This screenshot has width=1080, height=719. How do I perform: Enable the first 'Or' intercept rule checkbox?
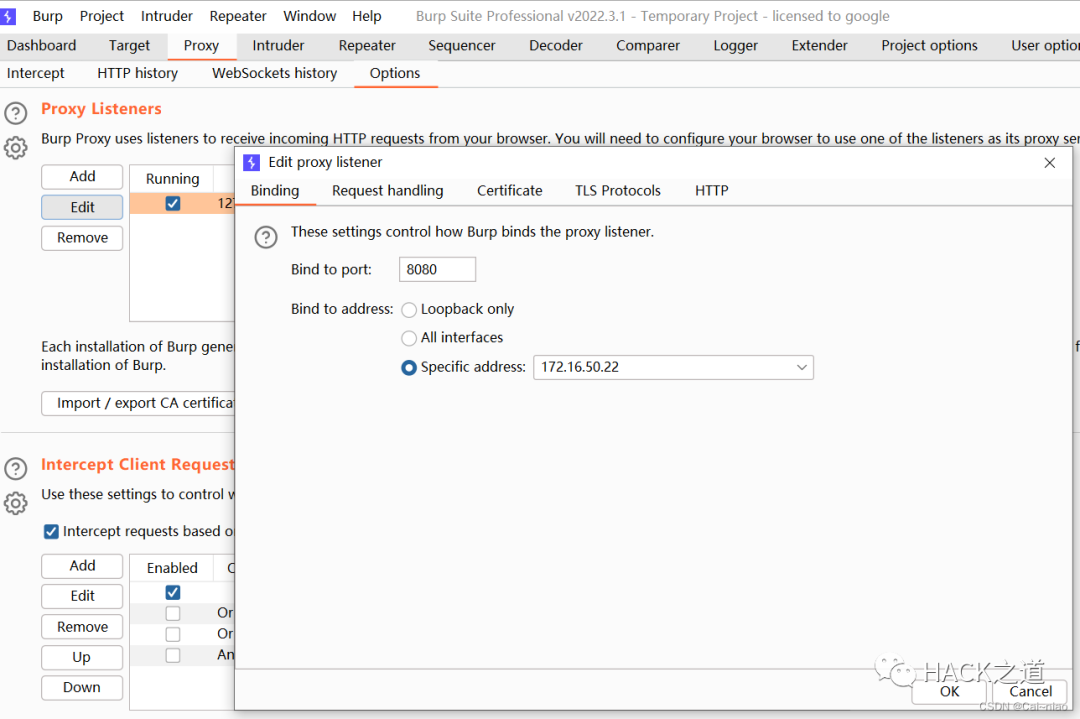click(173, 613)
